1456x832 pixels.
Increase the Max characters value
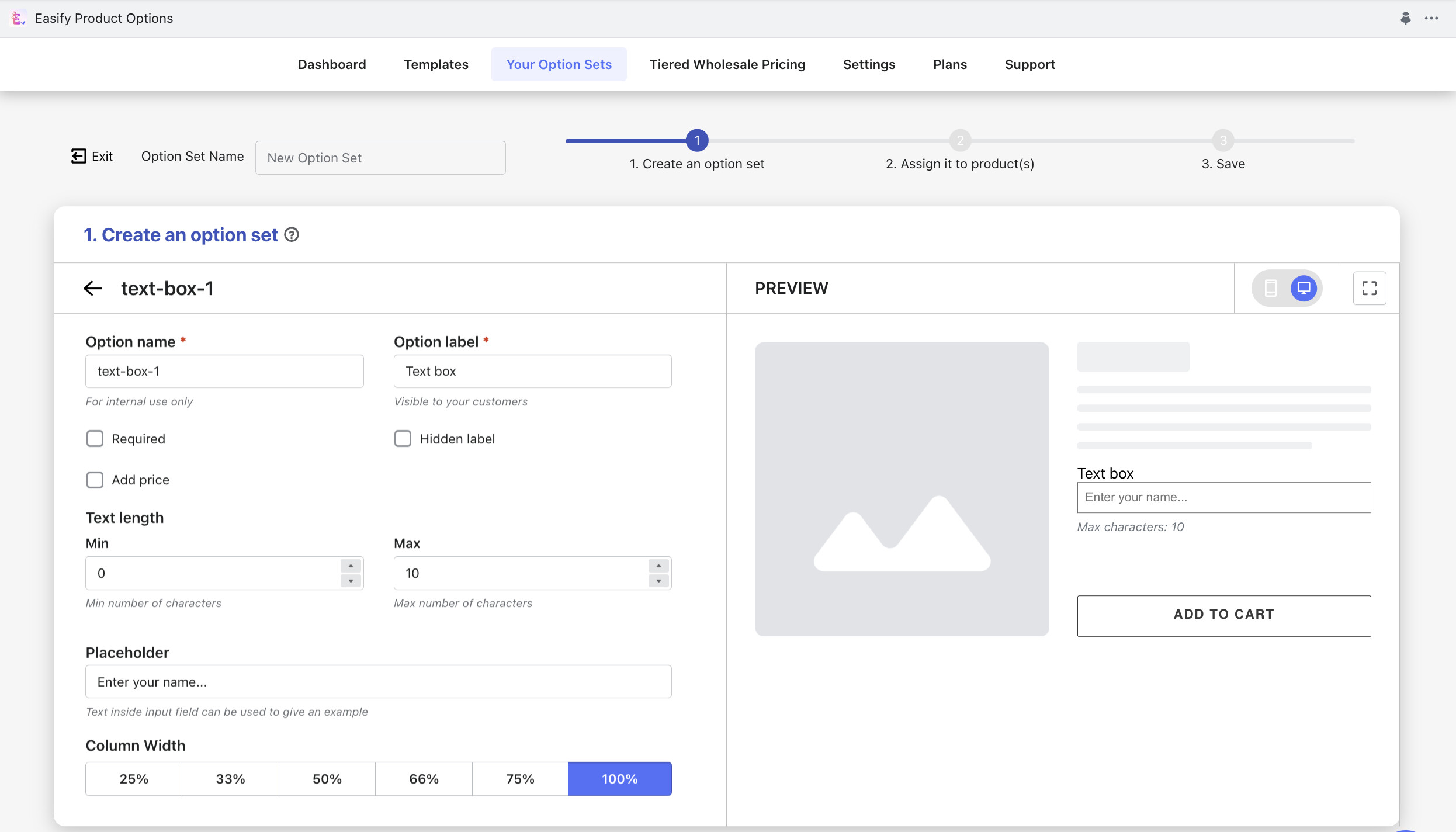(x=658, y=566)
